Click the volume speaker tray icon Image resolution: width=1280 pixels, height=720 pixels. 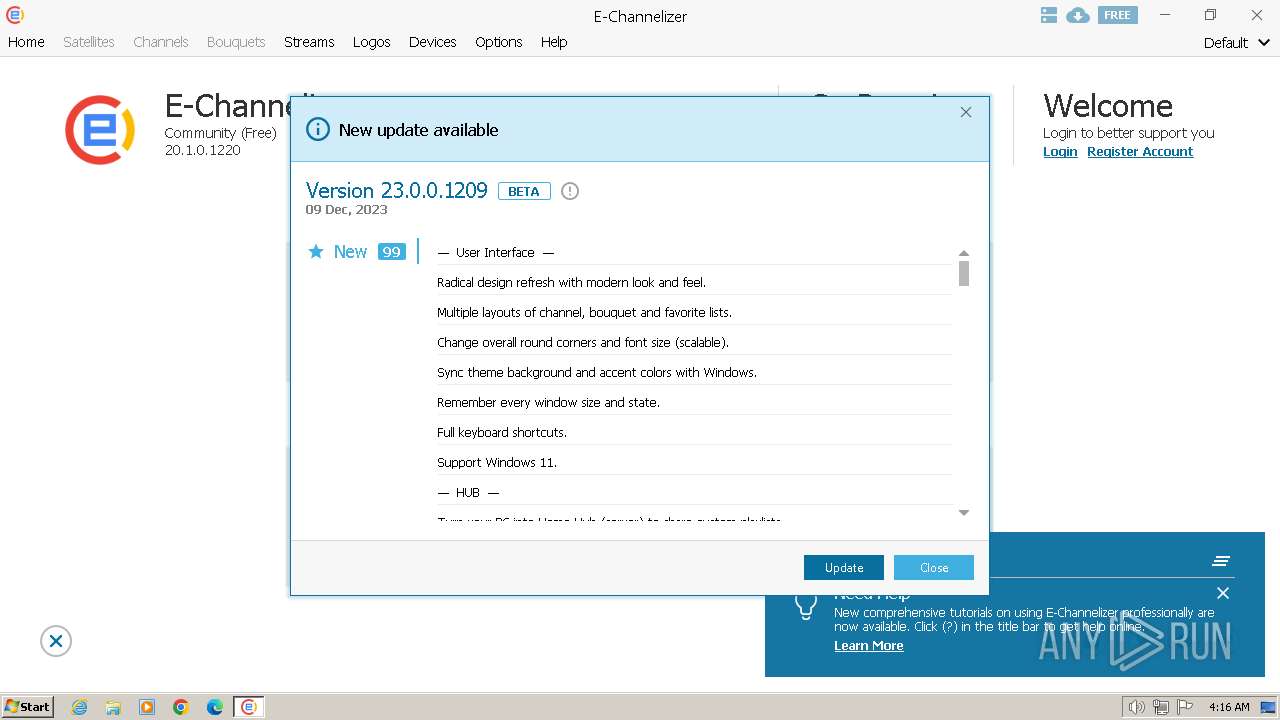[1136, 707]
